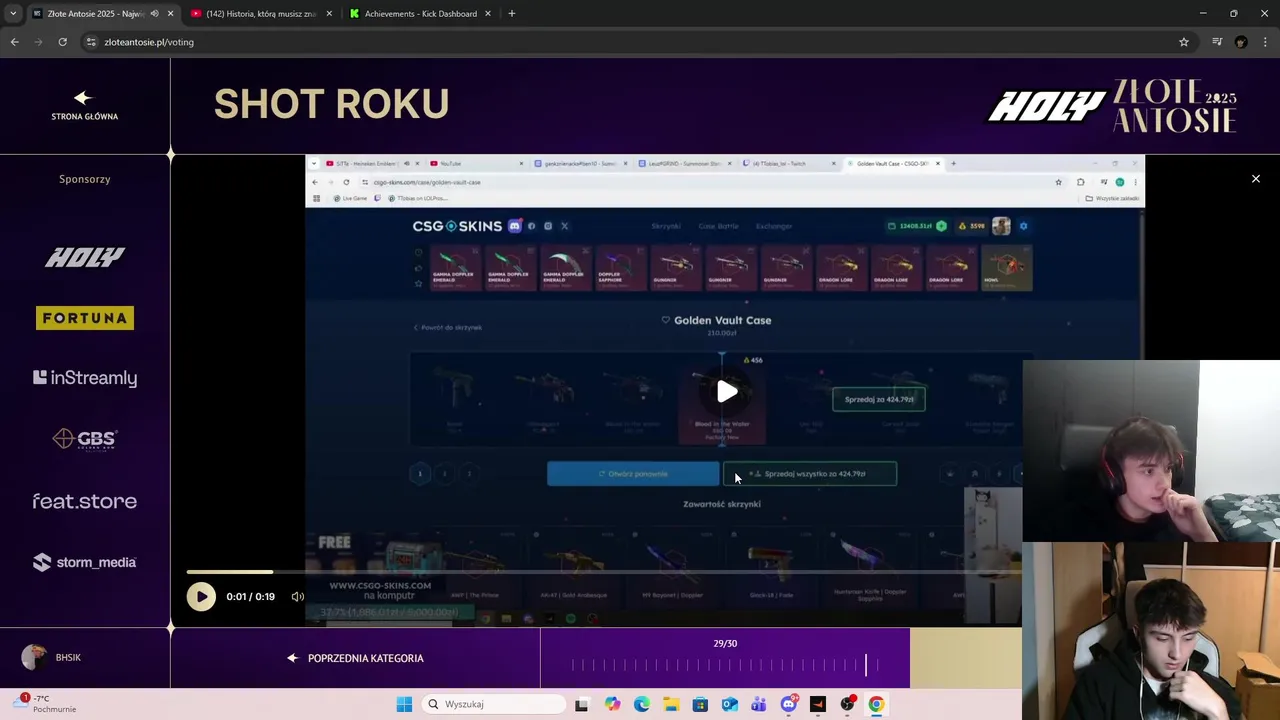Launch Copilot from the taskbar
The width and height of the screenshot is (1280, 720).
pyautogui.click(x=612, y=704)
